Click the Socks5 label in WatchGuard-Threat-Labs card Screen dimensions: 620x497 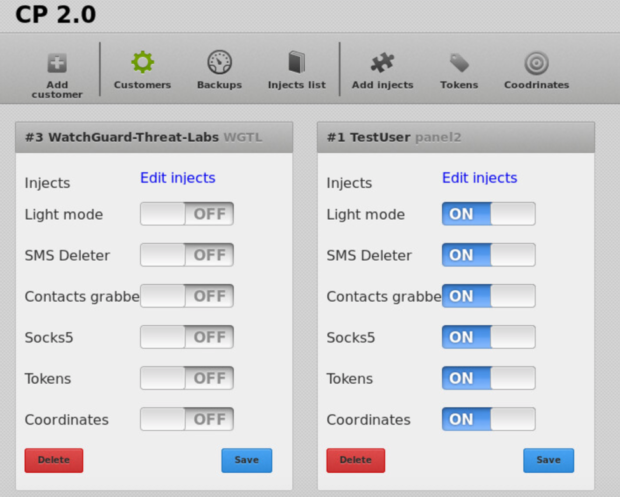point(49,338)
